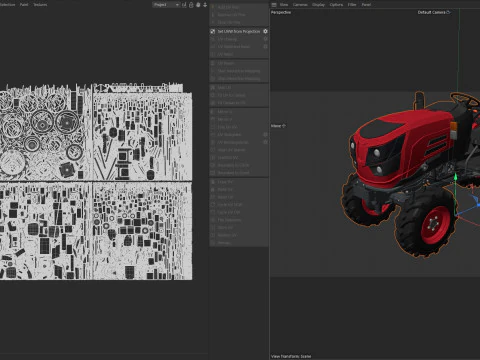Open Set UVW from Projection gear settings

(x=265, y=31)
